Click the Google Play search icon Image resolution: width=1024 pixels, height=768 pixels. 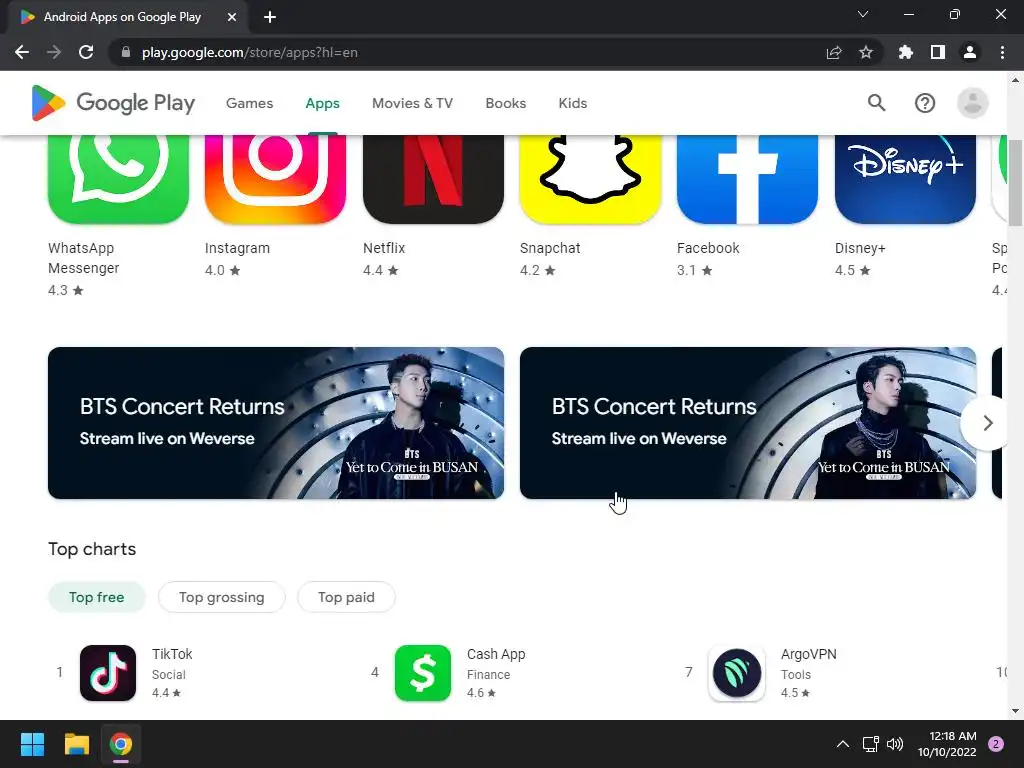(876, 103)
